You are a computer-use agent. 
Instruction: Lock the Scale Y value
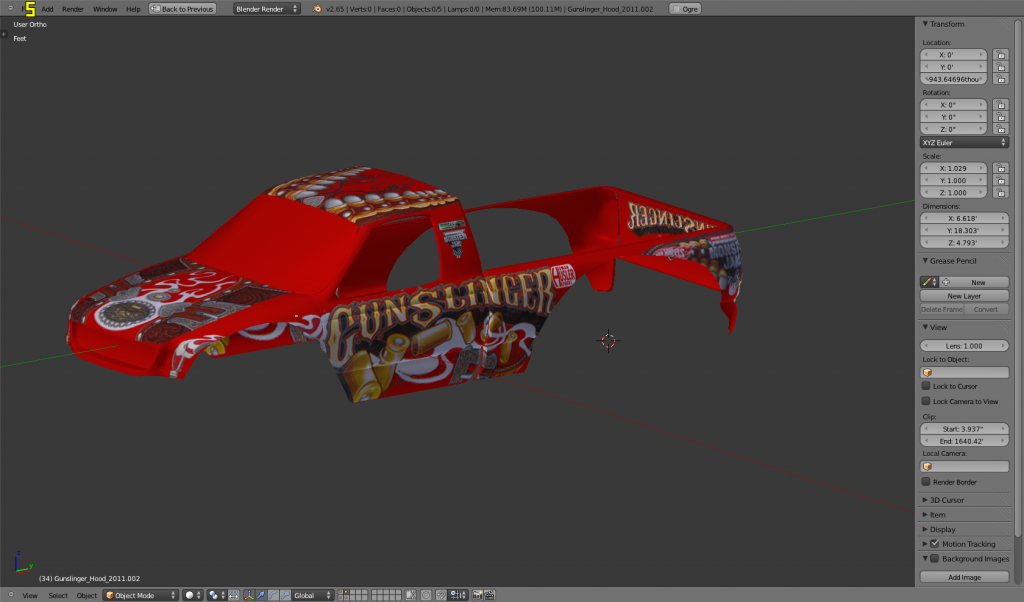coord(1000,180)
